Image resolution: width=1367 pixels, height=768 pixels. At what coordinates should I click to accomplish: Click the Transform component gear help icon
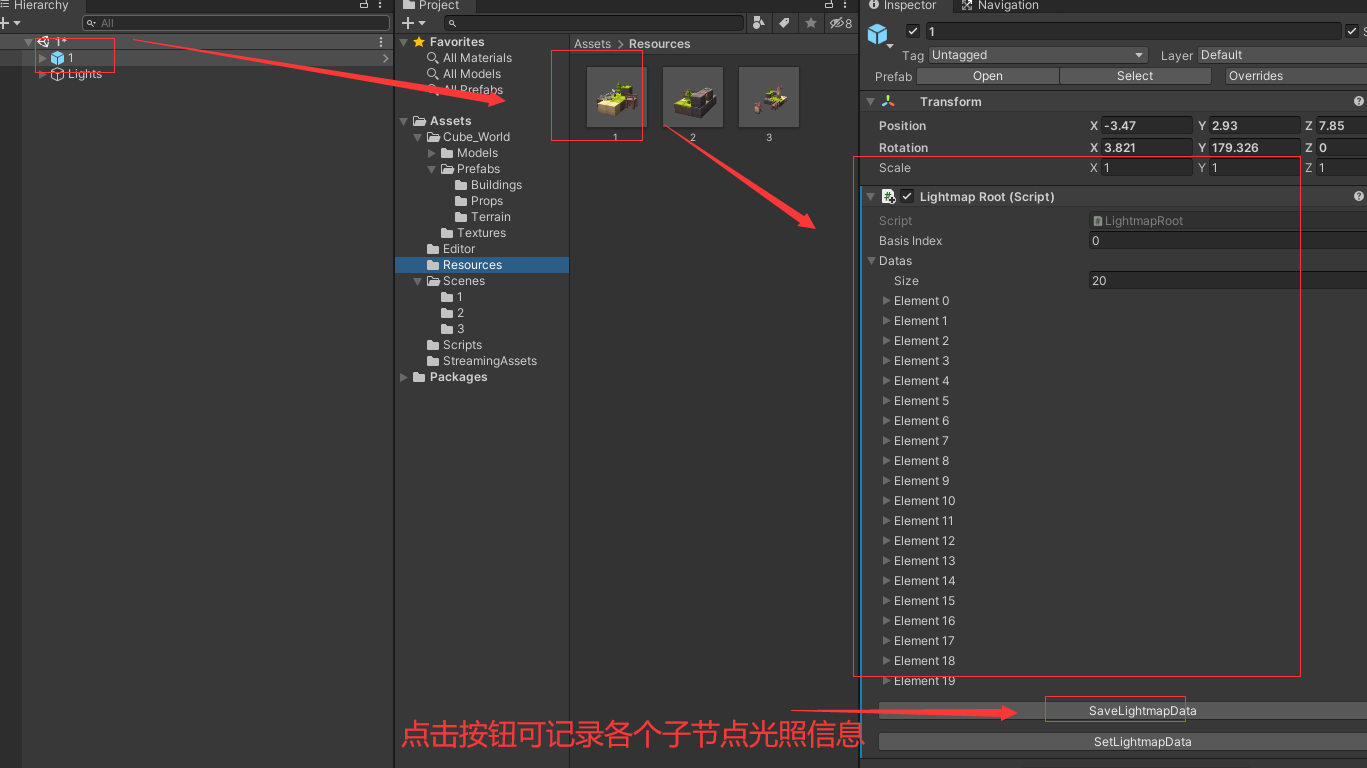[x=1358, y=101]
